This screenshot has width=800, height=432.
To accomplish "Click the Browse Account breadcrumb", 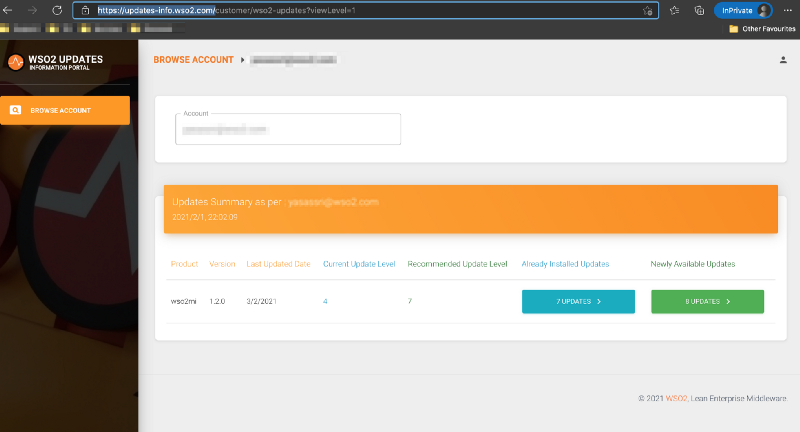I will click(193, 60).
